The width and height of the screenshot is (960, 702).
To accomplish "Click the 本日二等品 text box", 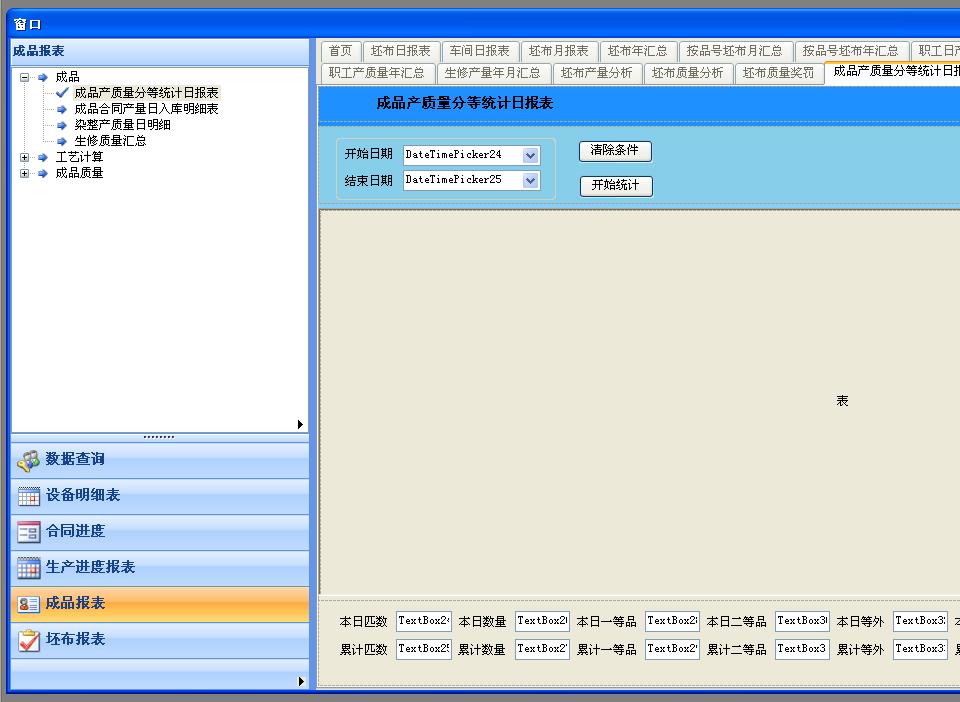I will (802, 621).
